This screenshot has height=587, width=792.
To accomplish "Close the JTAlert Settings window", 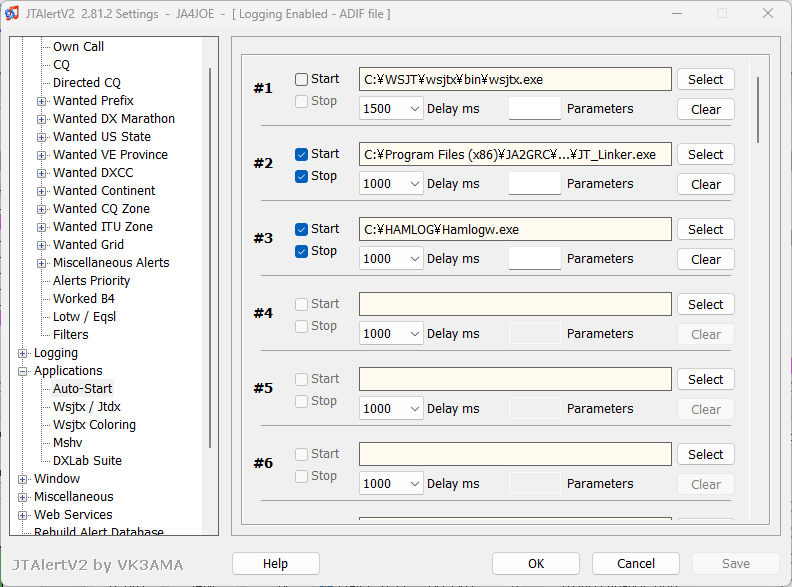I will pos(768,13).
